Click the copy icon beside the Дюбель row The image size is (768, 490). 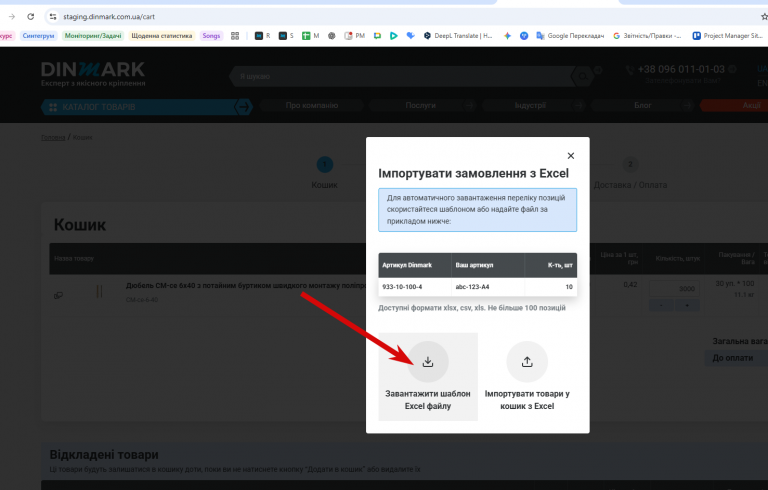58,295
